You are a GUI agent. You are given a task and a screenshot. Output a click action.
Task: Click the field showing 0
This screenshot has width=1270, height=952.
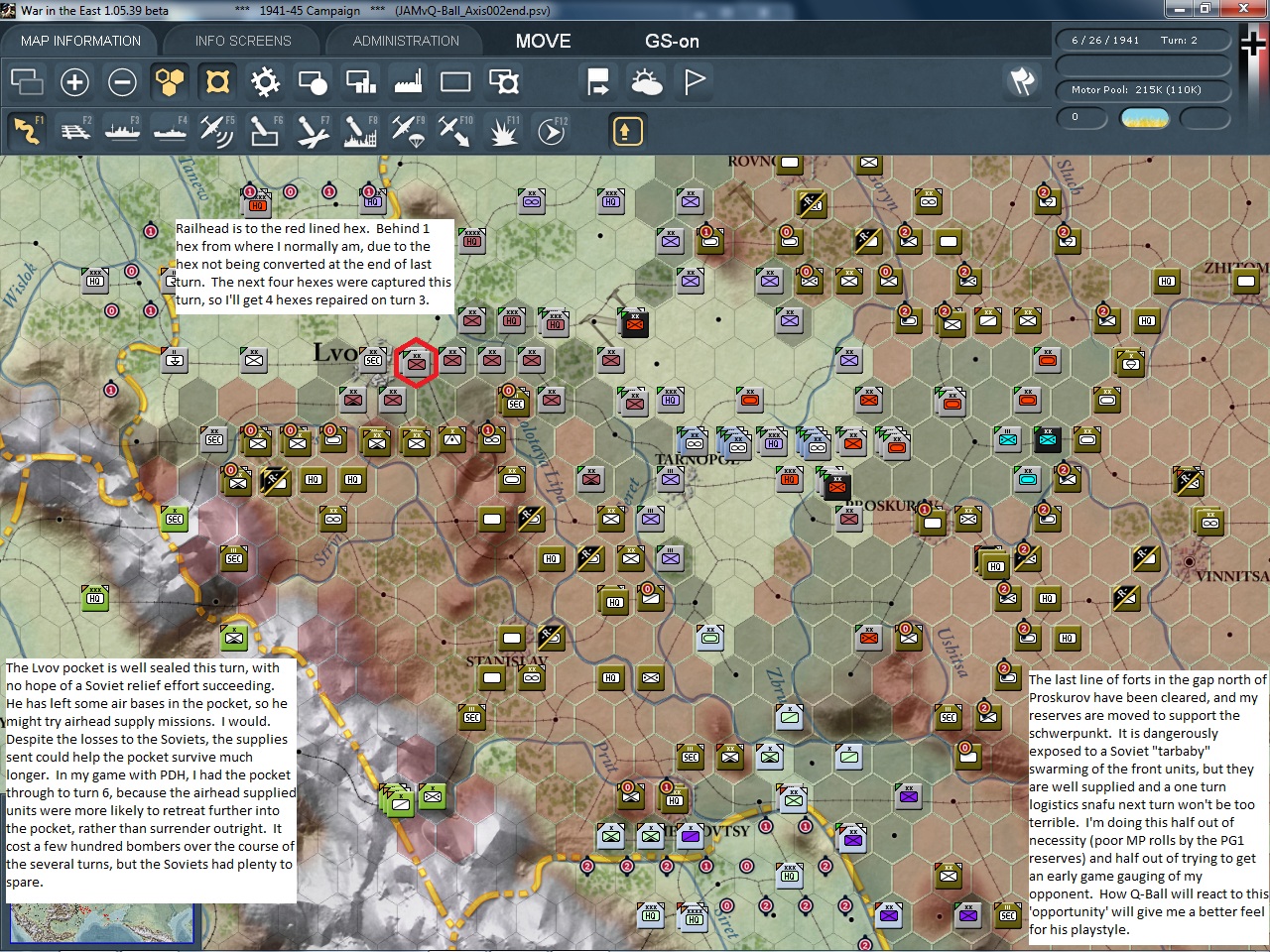[x=1080, y=117]
